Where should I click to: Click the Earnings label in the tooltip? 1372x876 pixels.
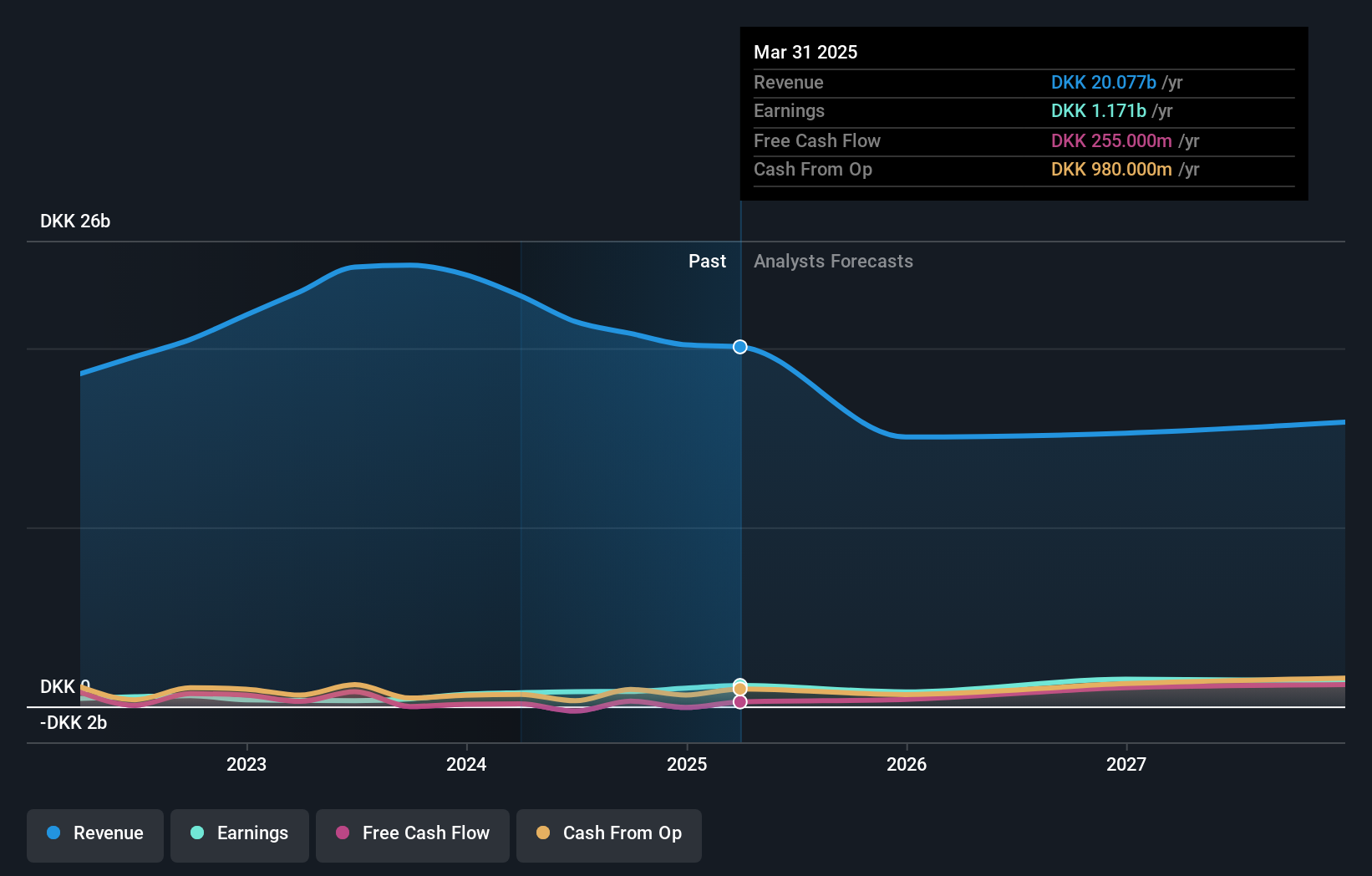[x=789, y=110]
